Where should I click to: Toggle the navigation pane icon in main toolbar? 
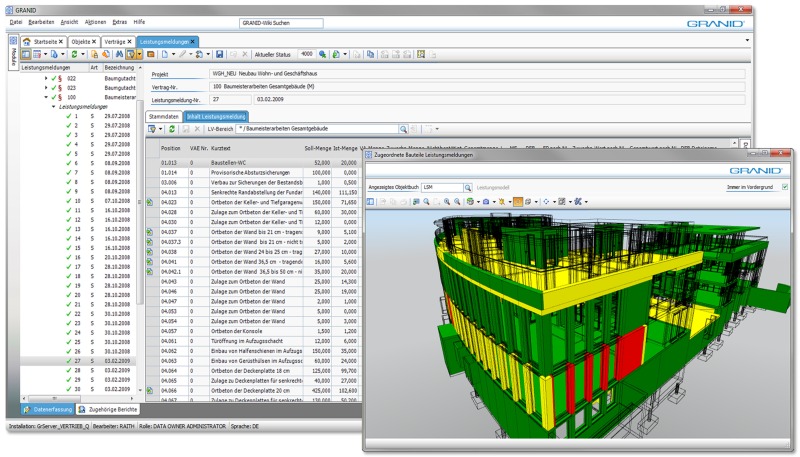click(26, 54)
